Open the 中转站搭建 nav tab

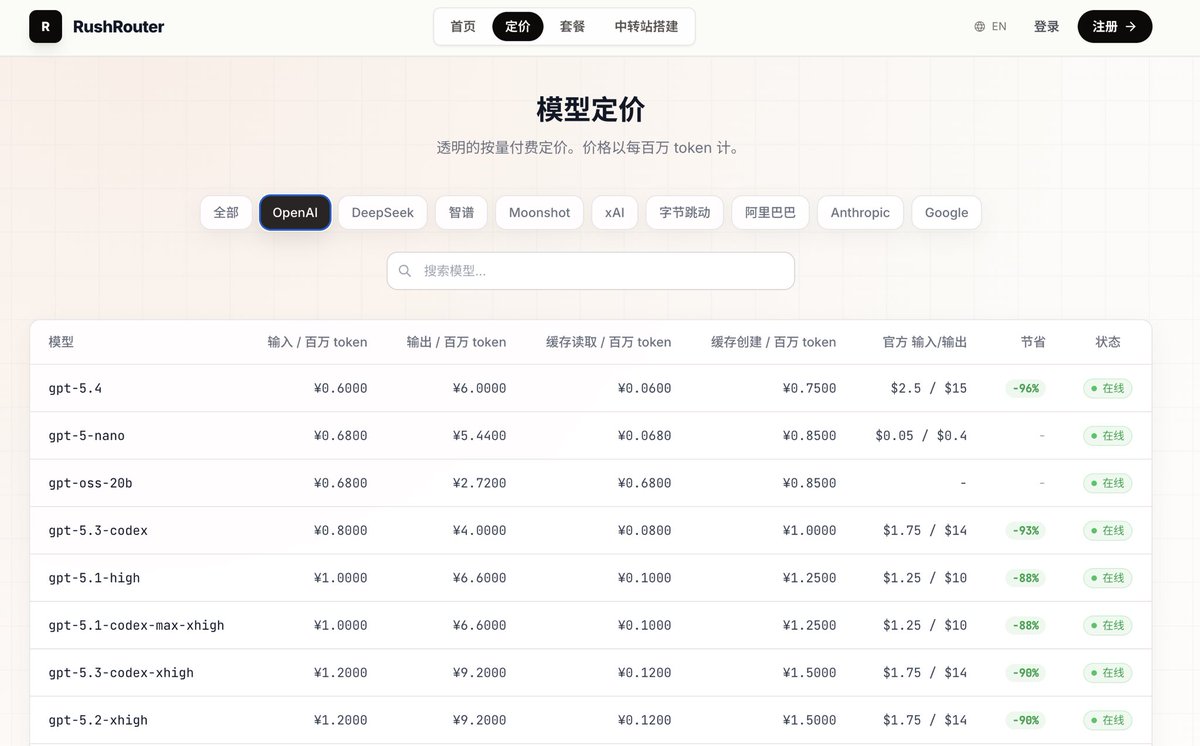click(x=646, y=27)
